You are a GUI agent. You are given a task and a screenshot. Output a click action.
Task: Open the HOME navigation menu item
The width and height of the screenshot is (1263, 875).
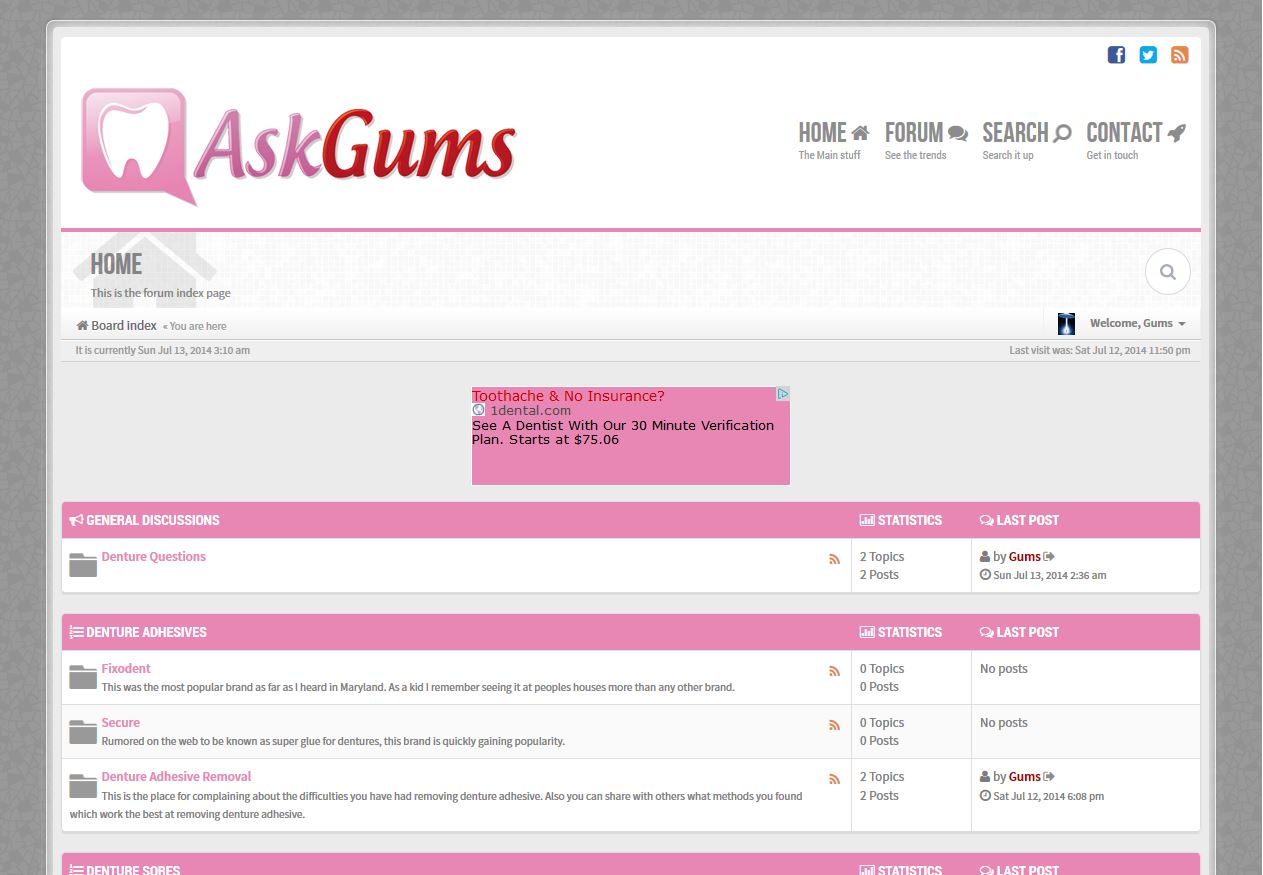coord(833,133)
